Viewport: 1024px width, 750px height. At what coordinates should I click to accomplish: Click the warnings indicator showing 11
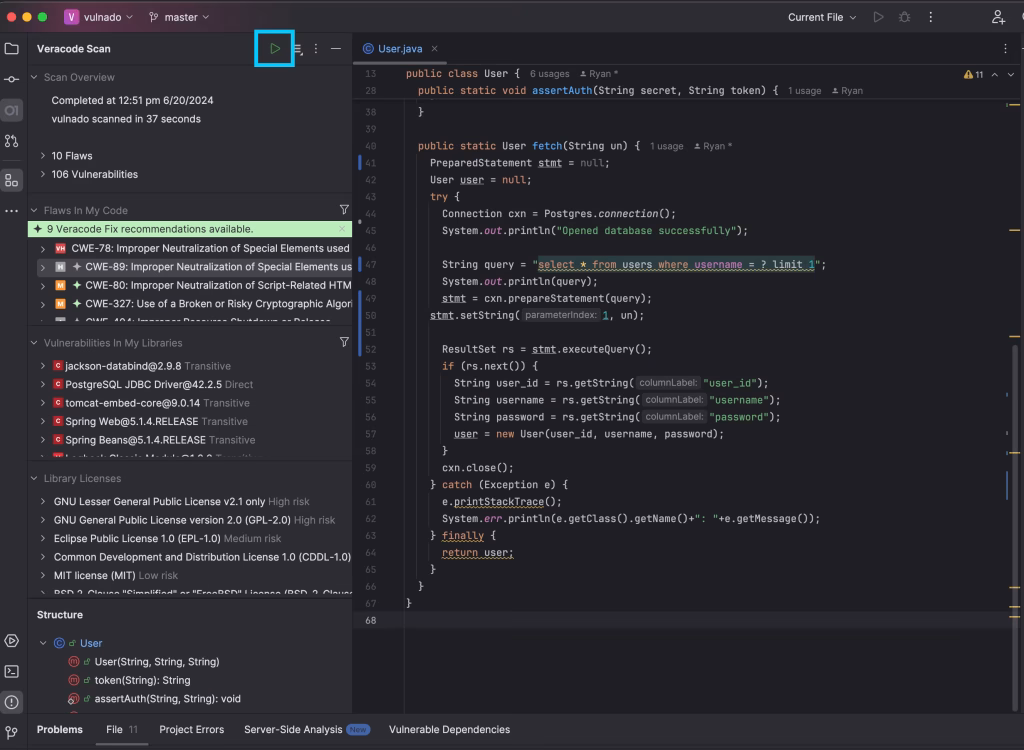click(x=973, y=74)
